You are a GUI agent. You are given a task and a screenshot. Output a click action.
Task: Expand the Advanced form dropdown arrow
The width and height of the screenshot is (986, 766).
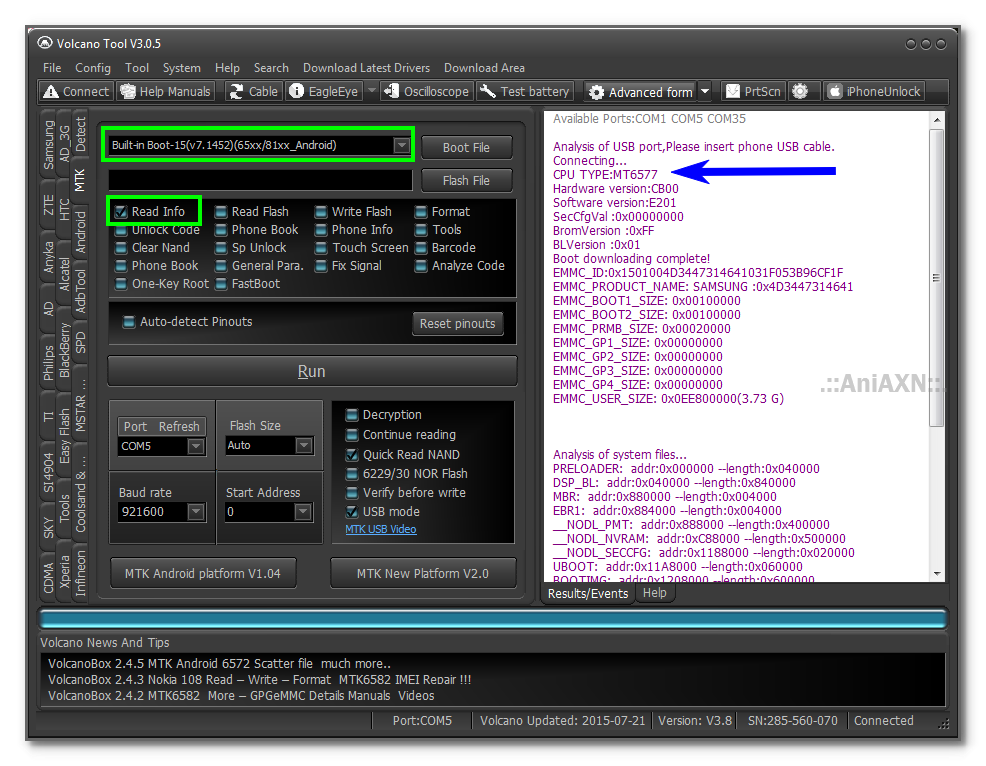click(x=705, y=92)
